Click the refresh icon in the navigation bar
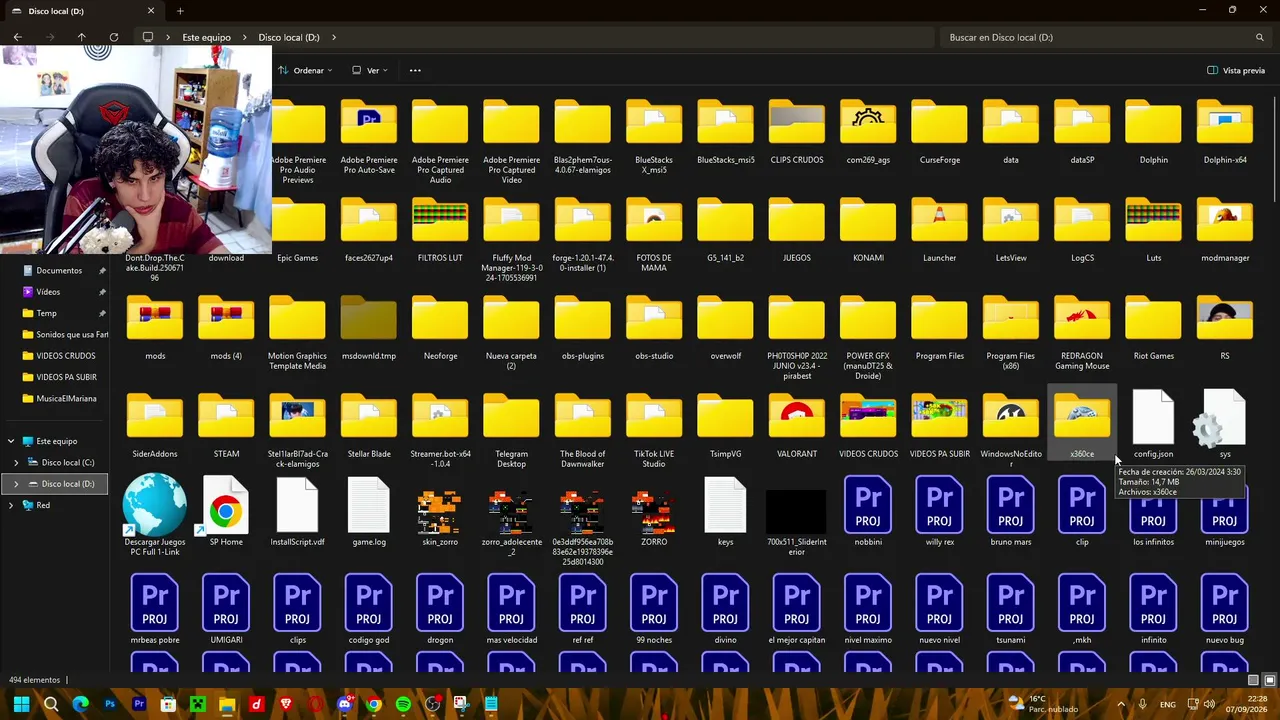 click(x=113, y=37)
